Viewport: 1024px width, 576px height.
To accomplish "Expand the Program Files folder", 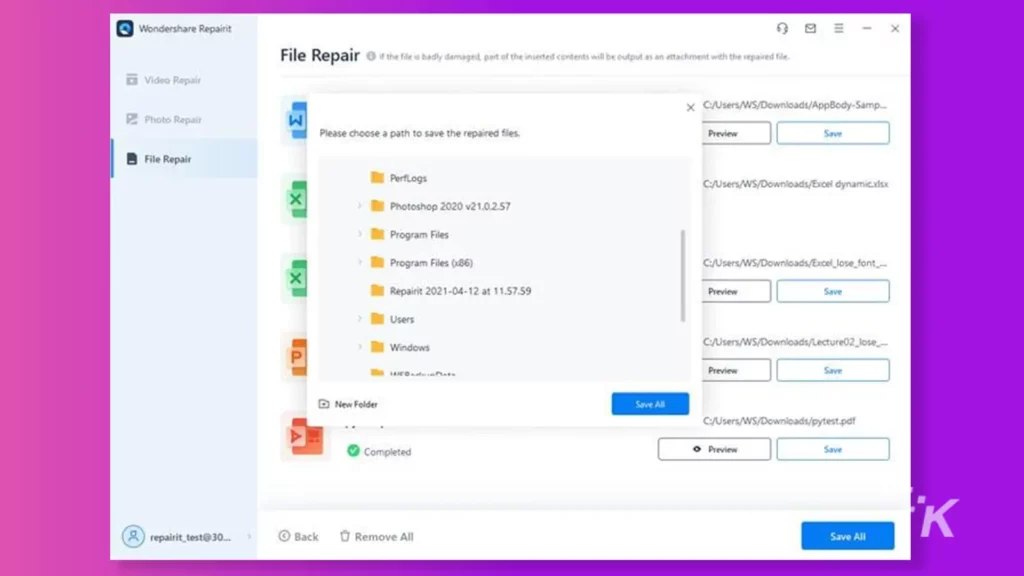I will pyautogui.click(x=359, y=234).
